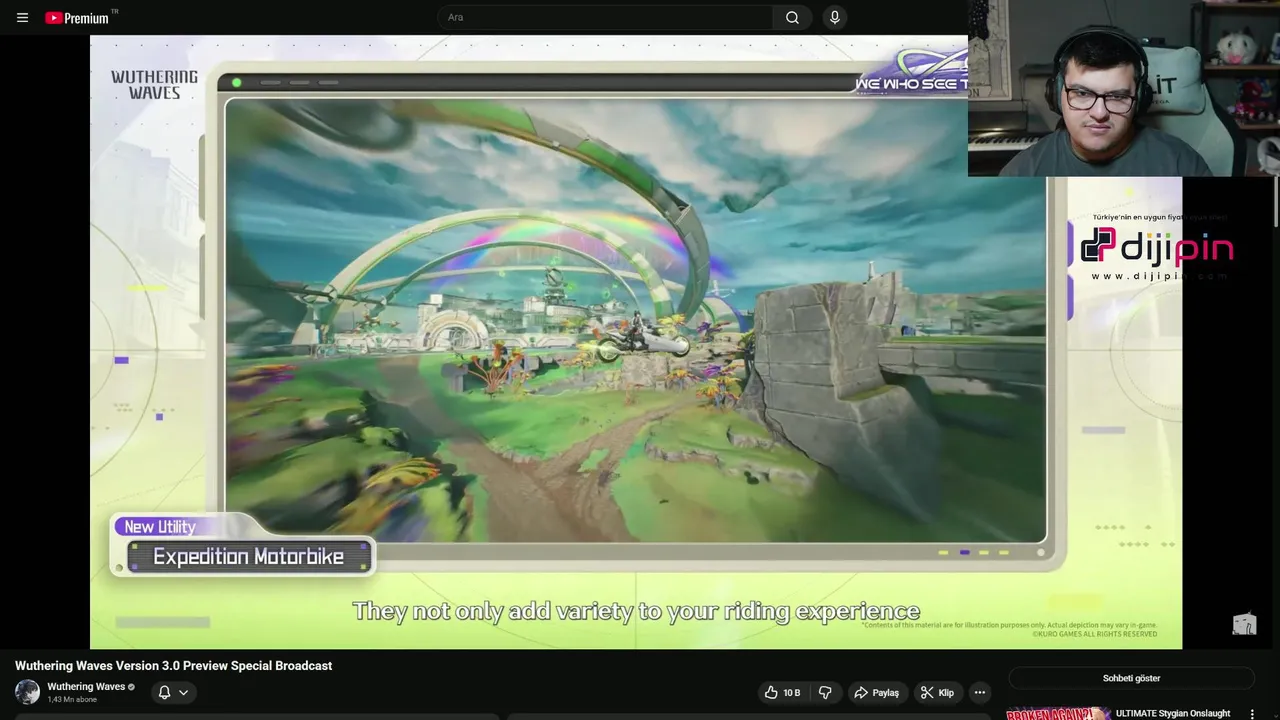Viewport: 1280px width, 720px height.
Task: Click the 'Expedition Motorbike' label in the video
Action: [248, 557]
